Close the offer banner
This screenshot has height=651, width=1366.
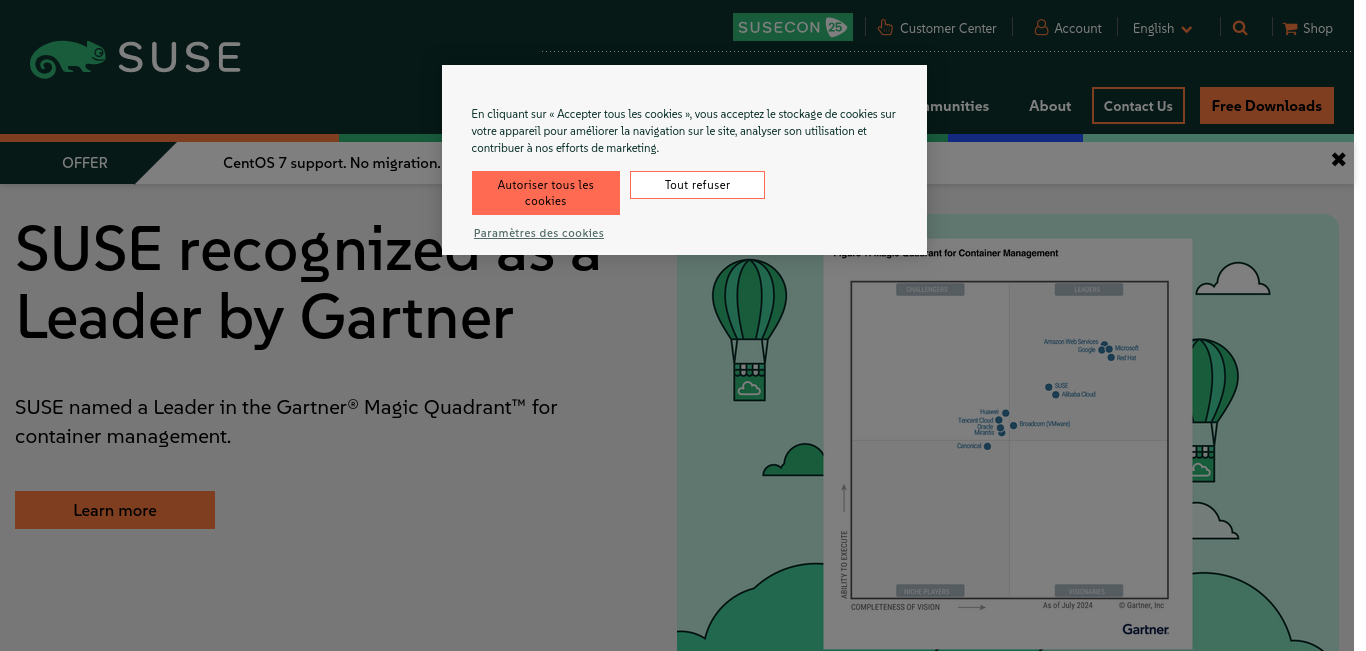coord(1339,160)
